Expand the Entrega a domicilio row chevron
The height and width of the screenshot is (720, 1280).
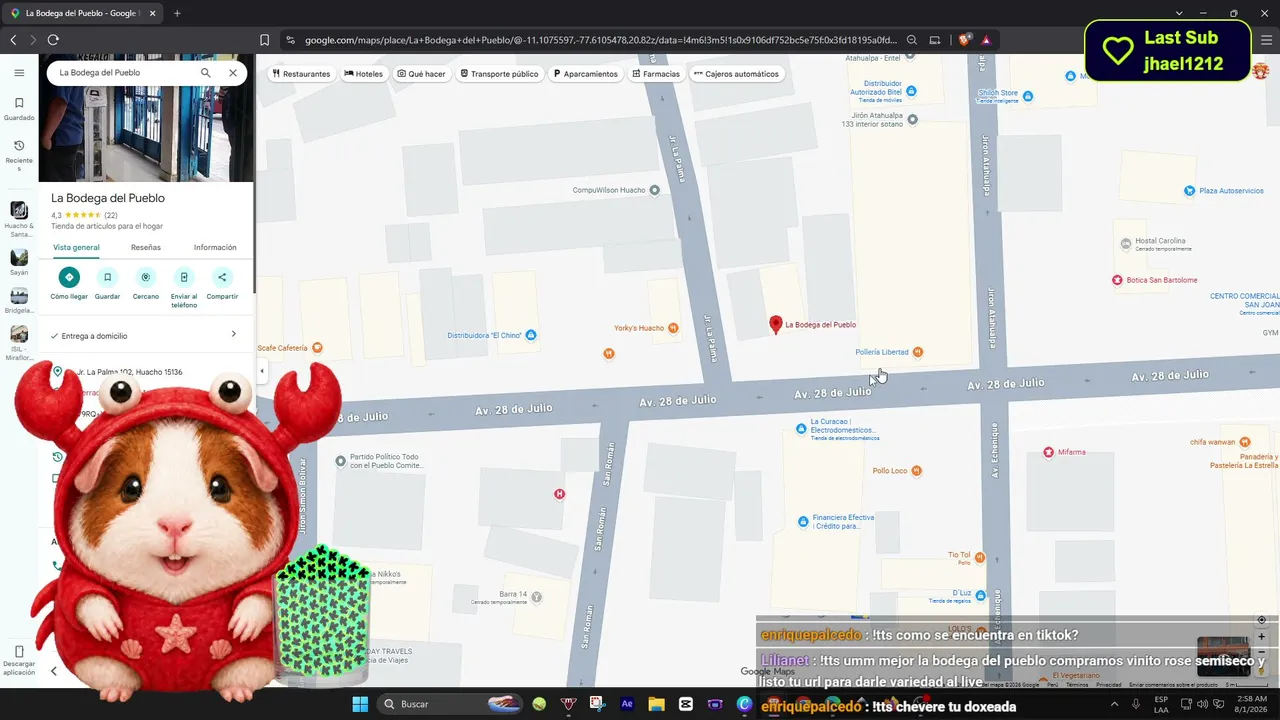click(234, 334)
